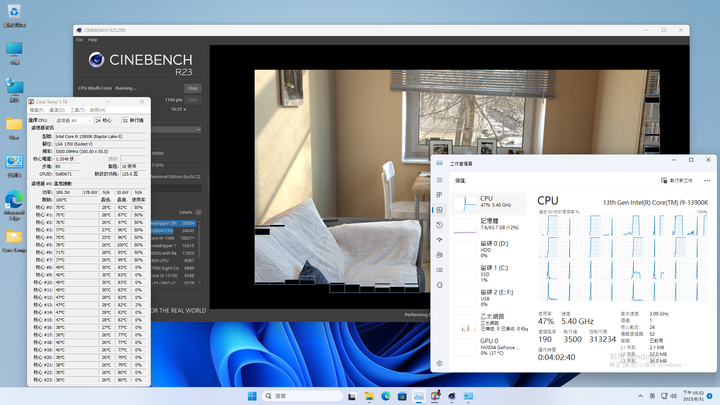Viewport: 720px width, 405px height.
Task: Open Microsoft Edge desktop shortcut
Action: tap(14, 205)
